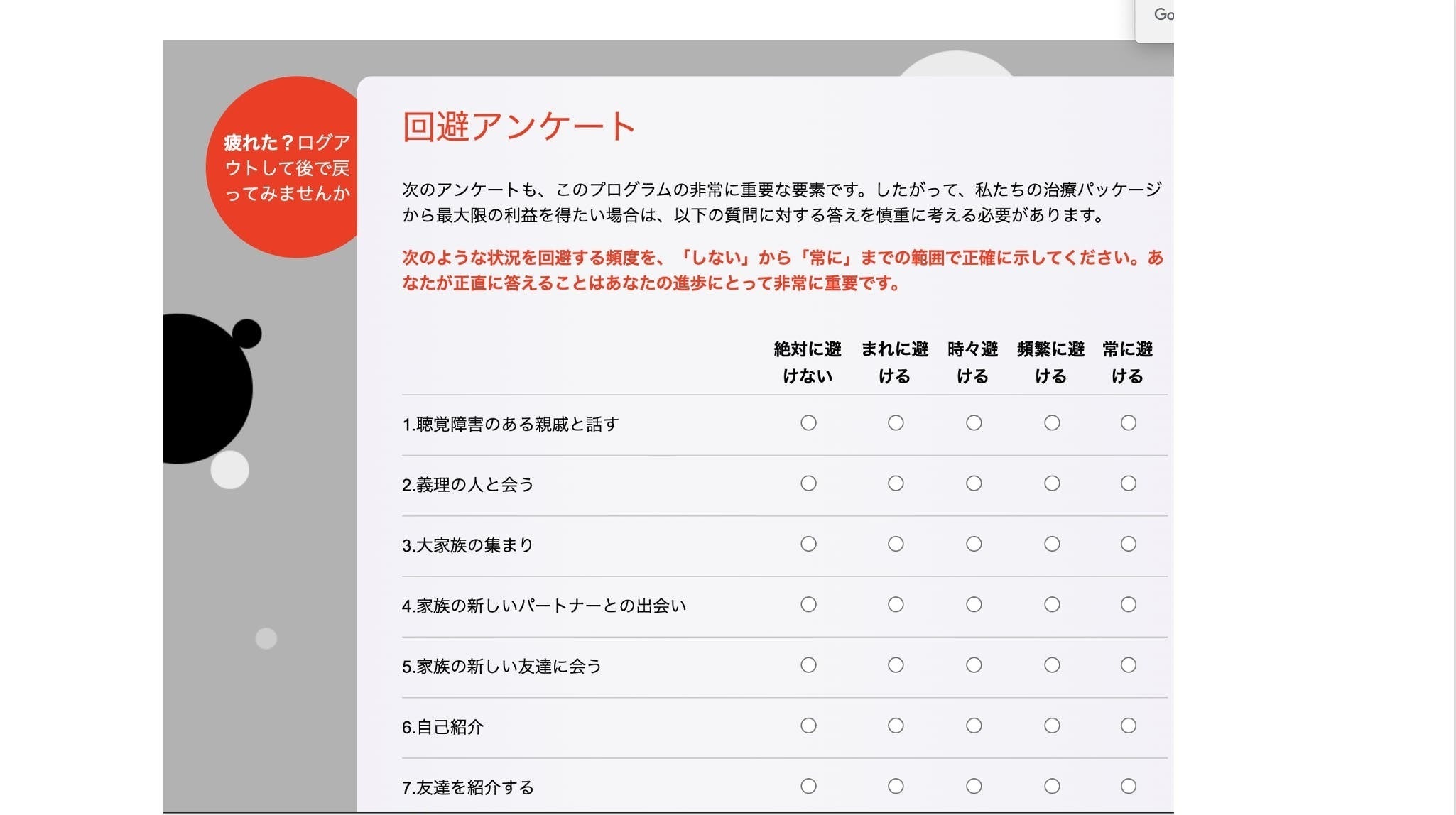Click the 常に避ける column header
1456x815 pixels.
click(x=1127, y=362)
